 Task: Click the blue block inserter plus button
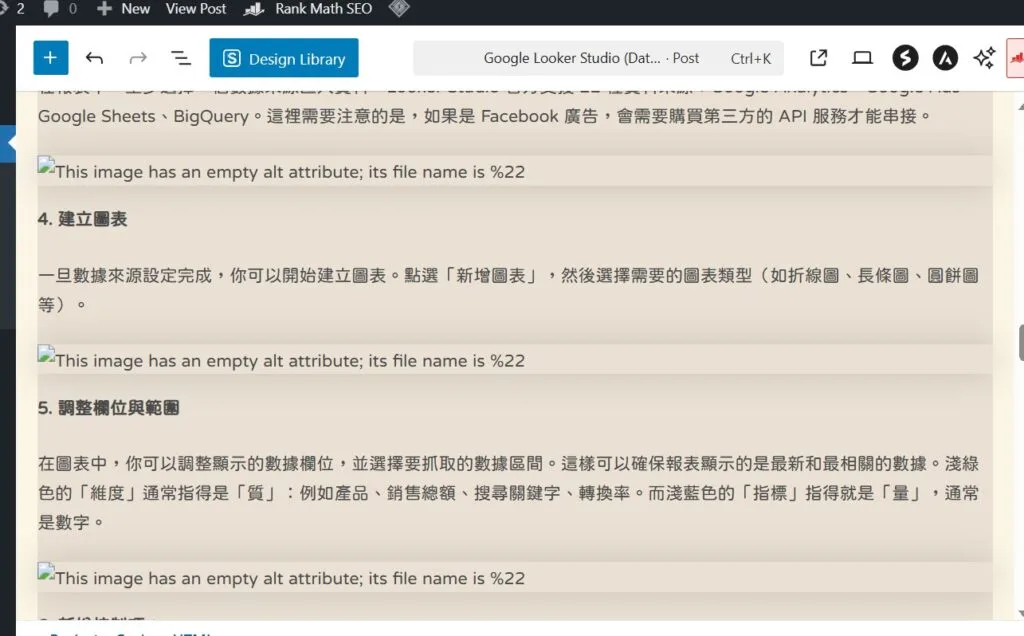pos(50,58)
